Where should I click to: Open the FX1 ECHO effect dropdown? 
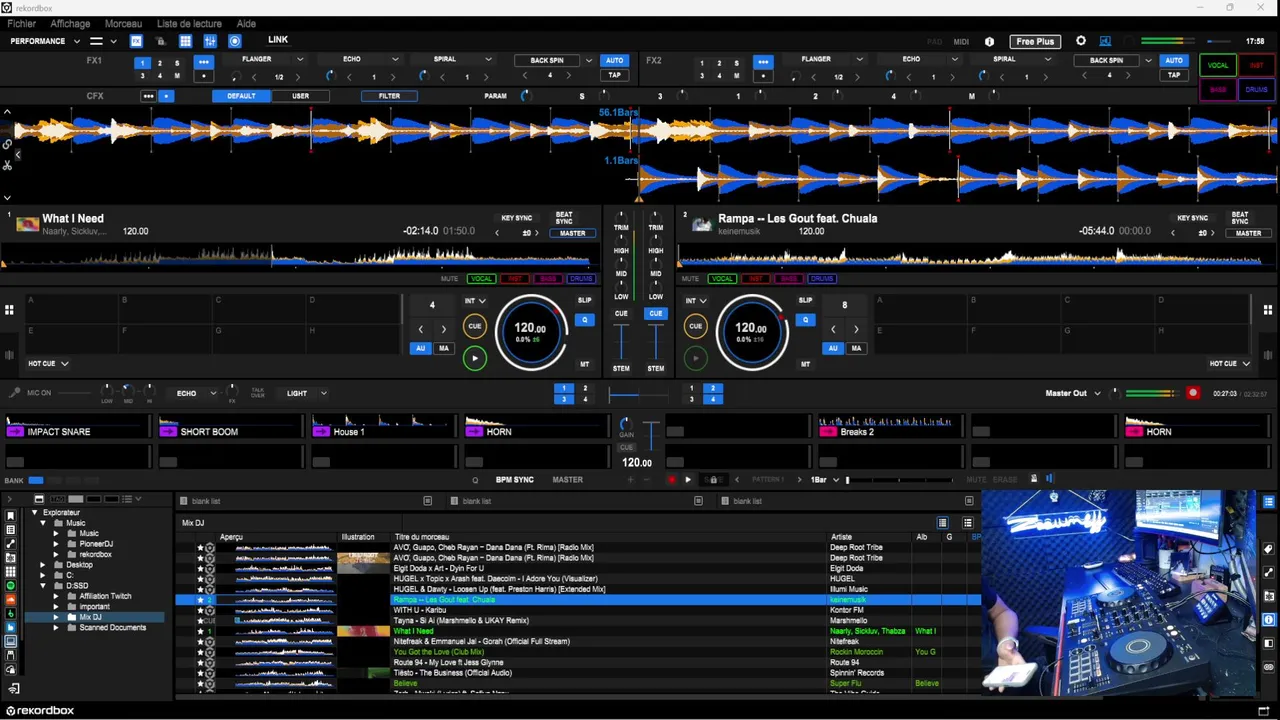[x=395, y=59]
